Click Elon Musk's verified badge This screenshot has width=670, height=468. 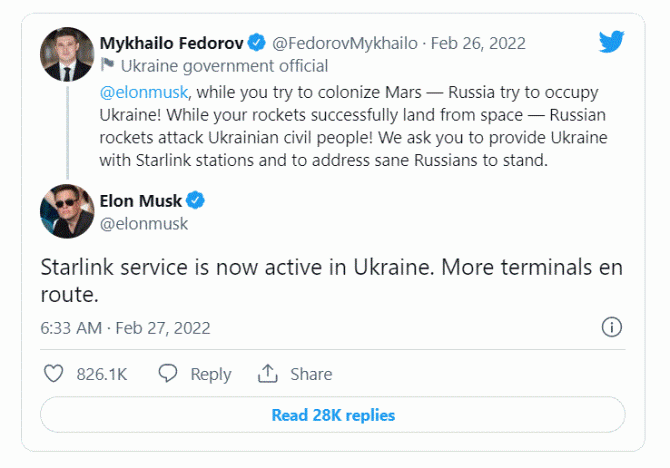(196, 201)
